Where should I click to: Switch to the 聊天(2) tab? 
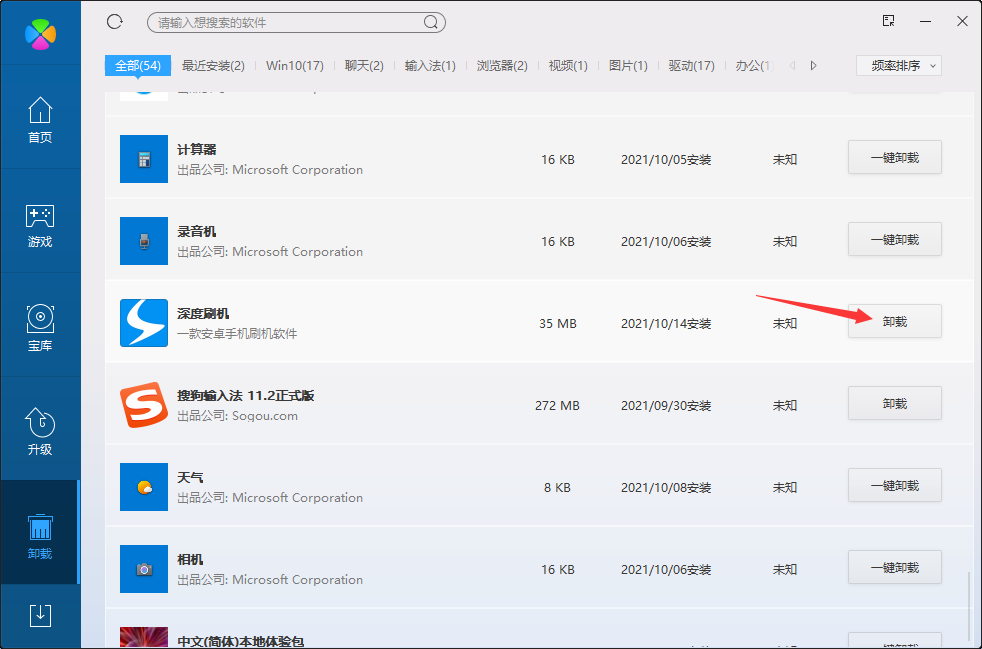[364, 66]
